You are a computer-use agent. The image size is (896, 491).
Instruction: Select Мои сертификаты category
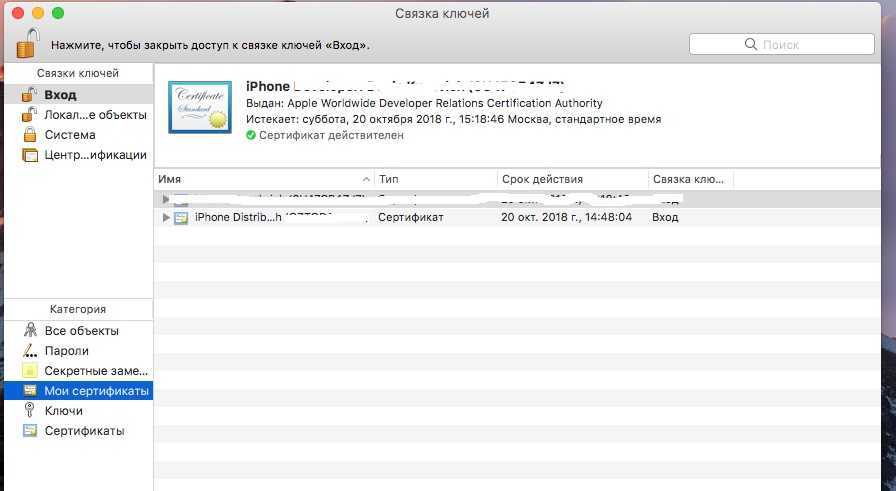pos(96,391)
